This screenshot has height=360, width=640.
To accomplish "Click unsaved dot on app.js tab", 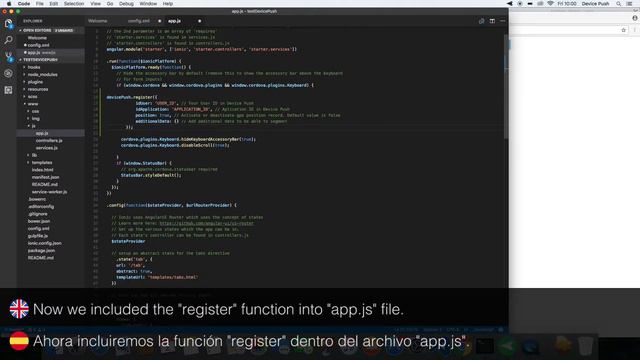I will (x=200, y=21).
